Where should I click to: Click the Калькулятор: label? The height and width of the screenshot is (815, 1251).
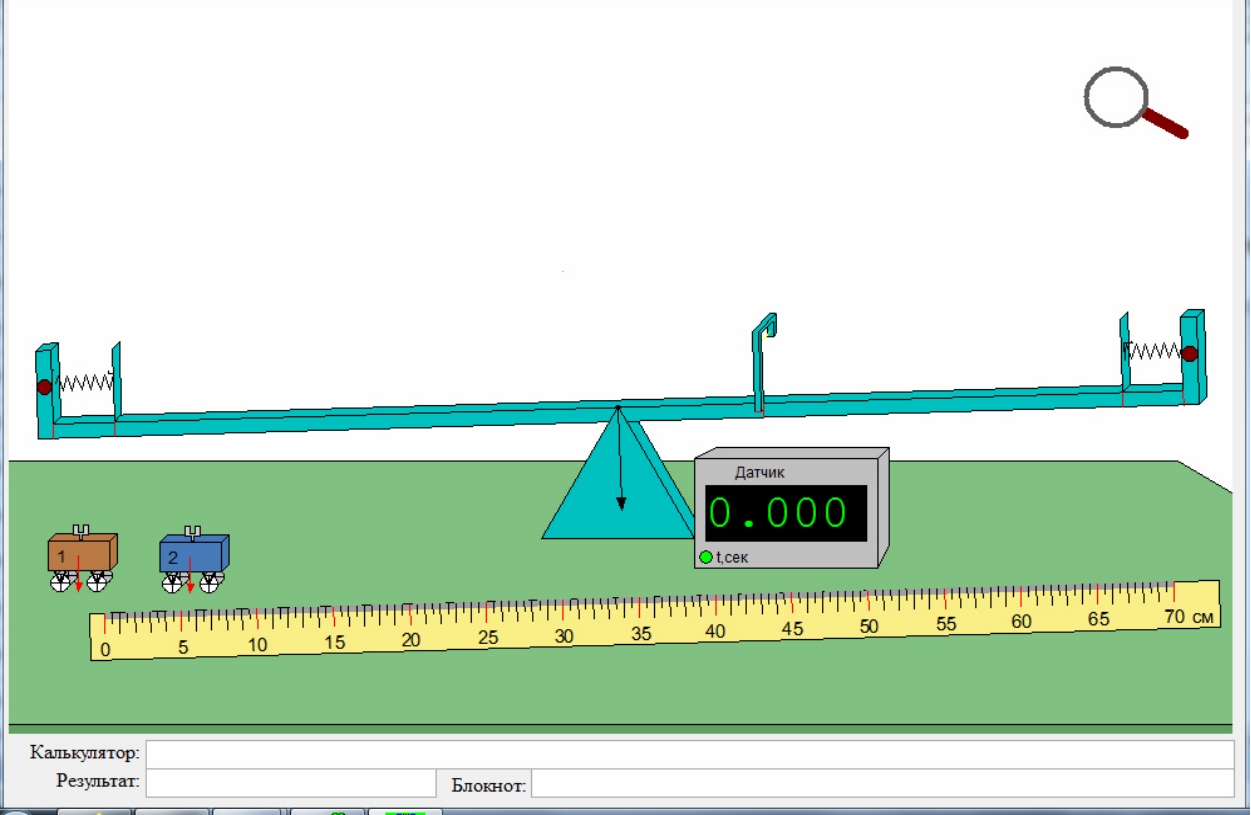tap(85, 753)
